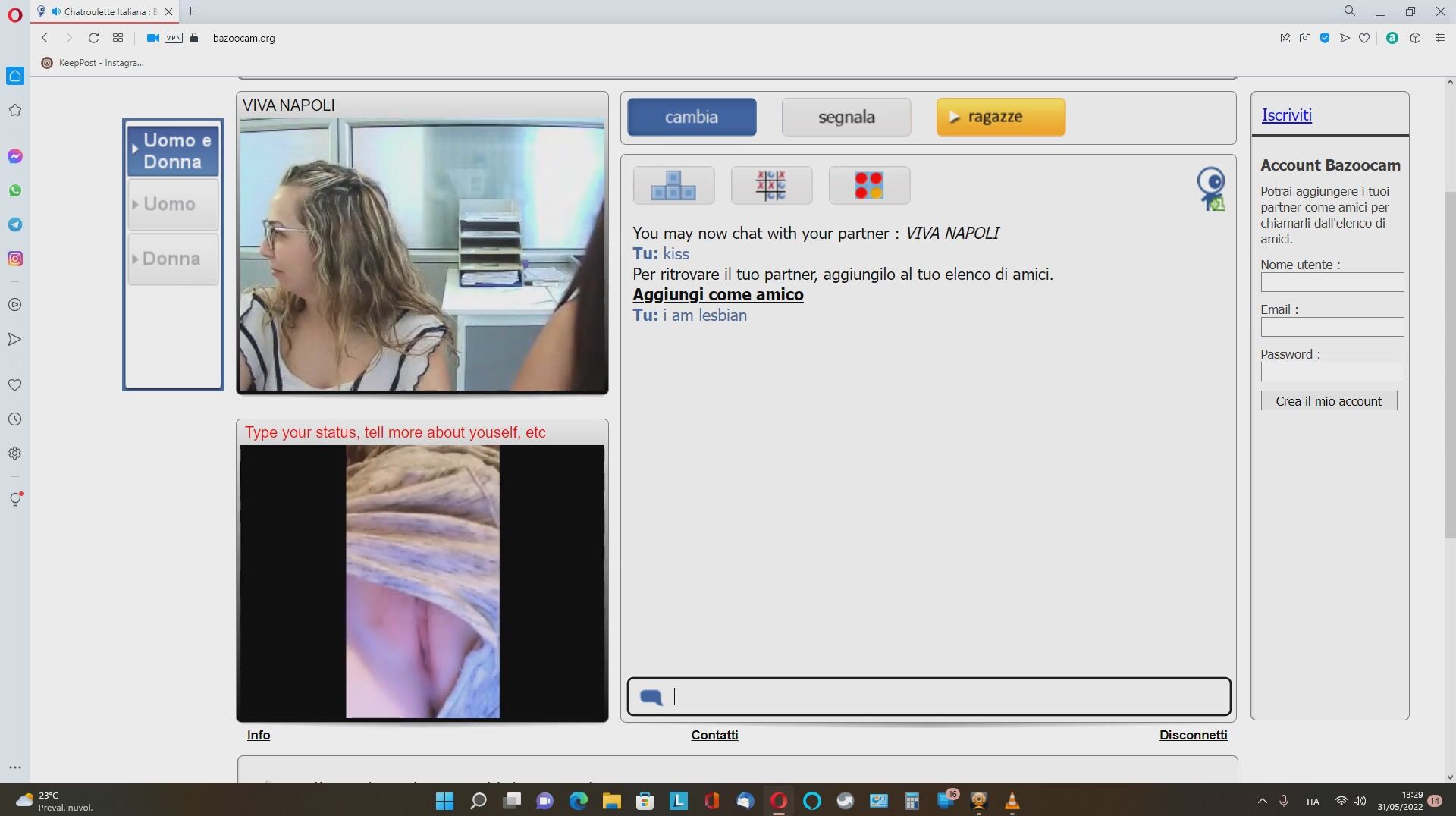
Task: Show hidden system tray icons
Action: (1262, 801)
